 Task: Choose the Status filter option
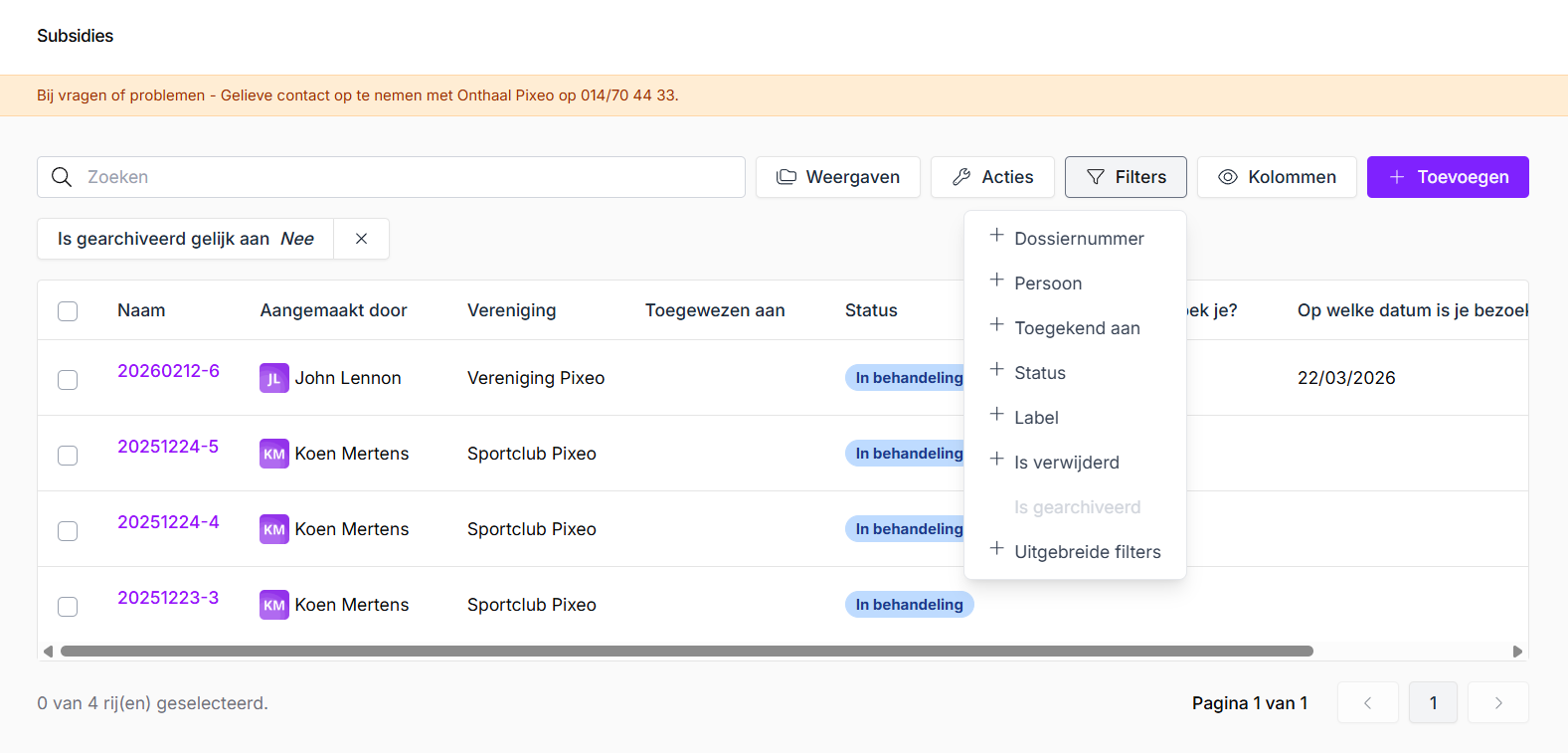pos(1039,373)
